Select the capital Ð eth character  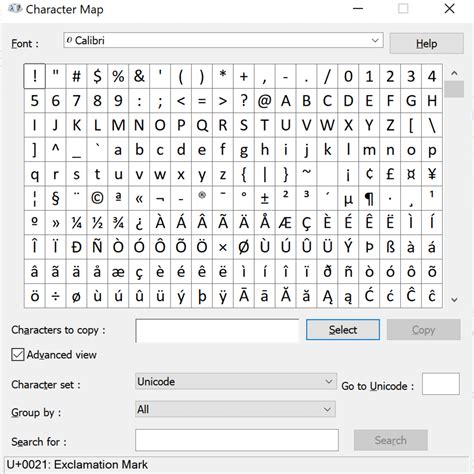[76, 247]
